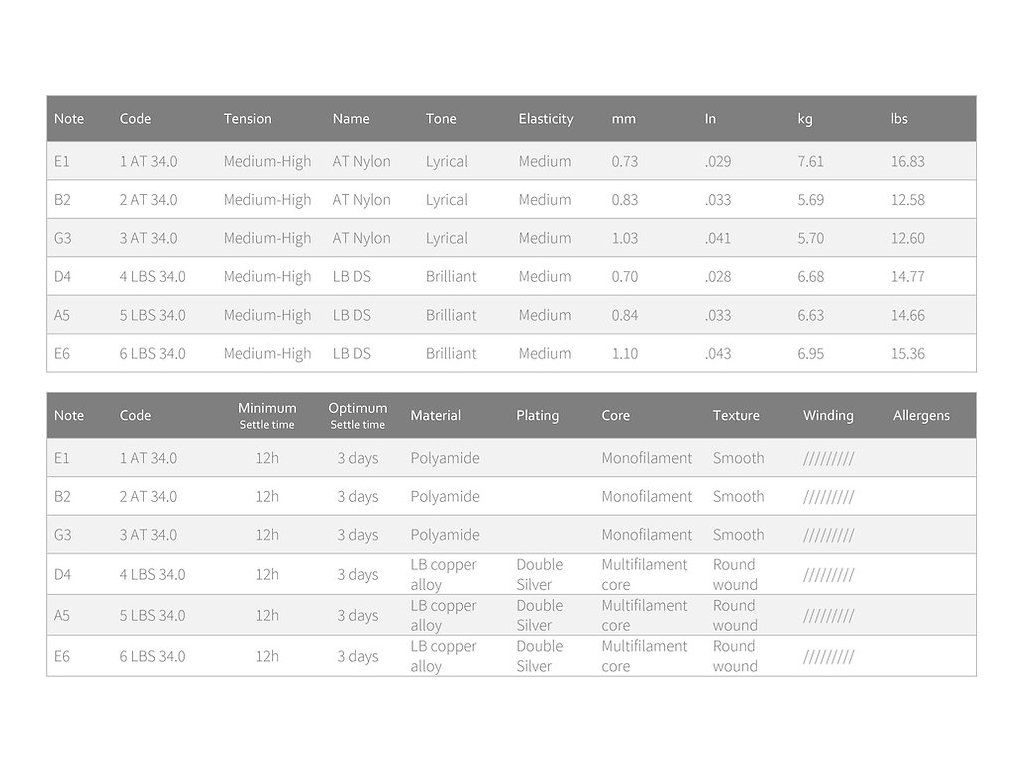This screenshot has height=768, width=1024.
Task: Click the kg column header
Action: point(805,119)
